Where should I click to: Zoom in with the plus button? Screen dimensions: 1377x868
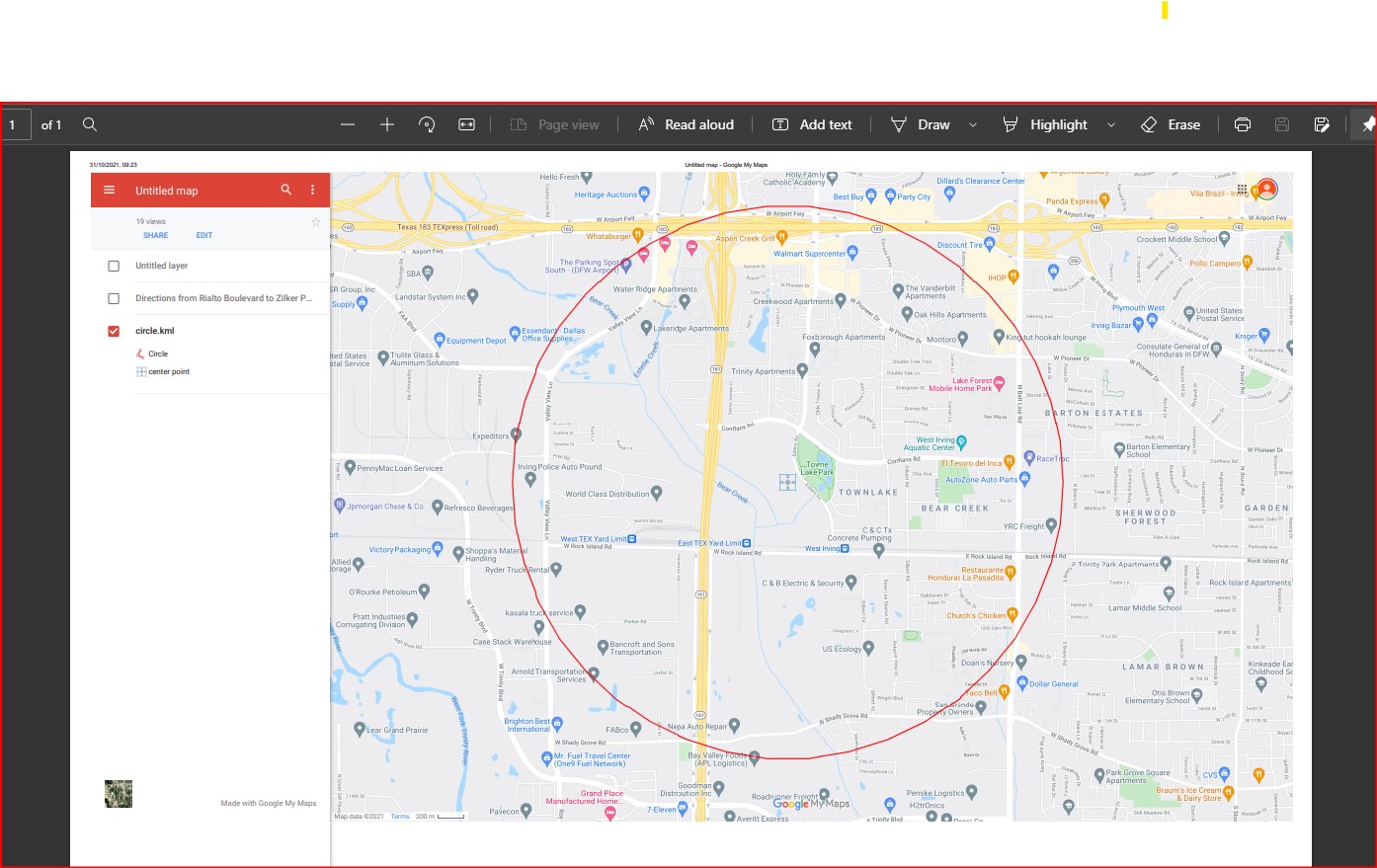387,124
